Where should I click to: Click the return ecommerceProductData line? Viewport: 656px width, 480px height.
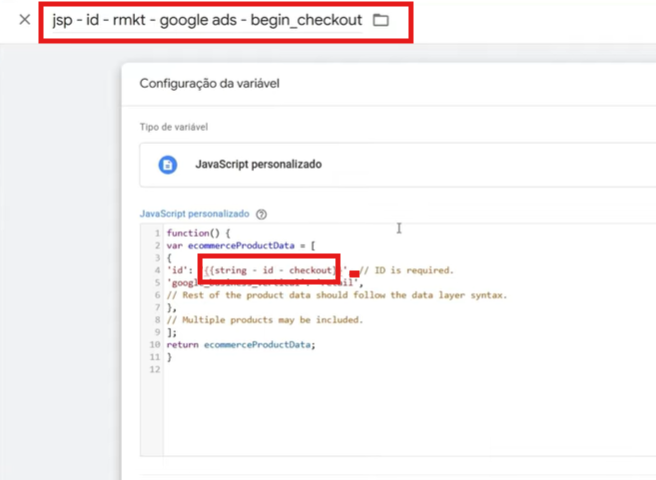(241, 345)
